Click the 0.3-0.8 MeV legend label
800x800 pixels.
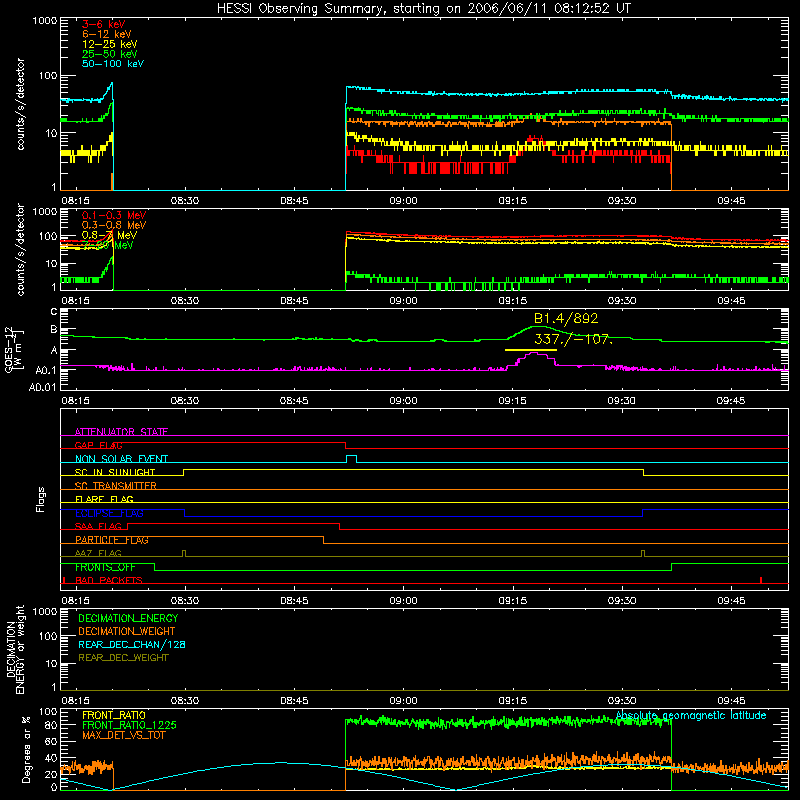pos(114,225)
